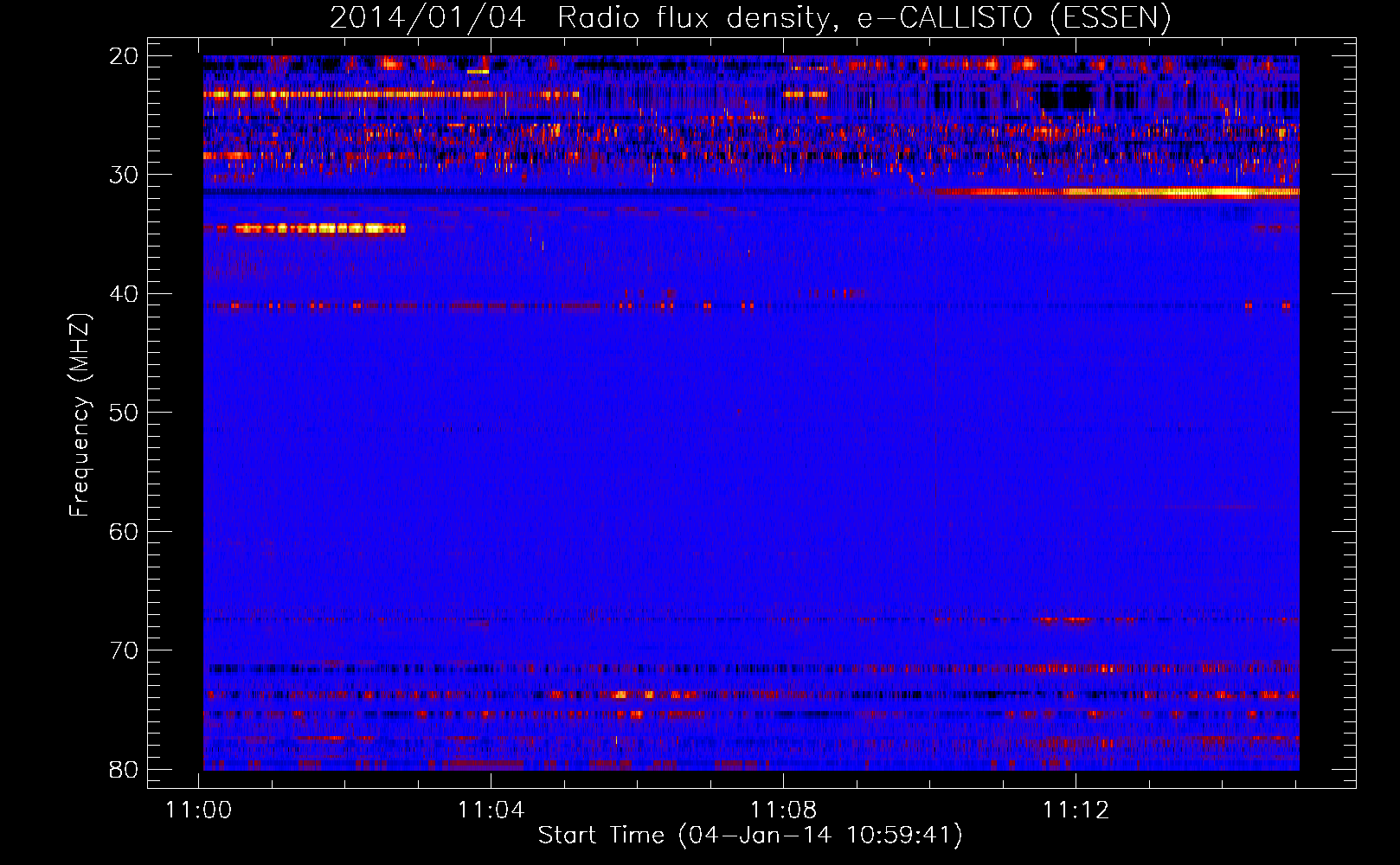Click the 70 MHz frequency tick label

point(124,650)
